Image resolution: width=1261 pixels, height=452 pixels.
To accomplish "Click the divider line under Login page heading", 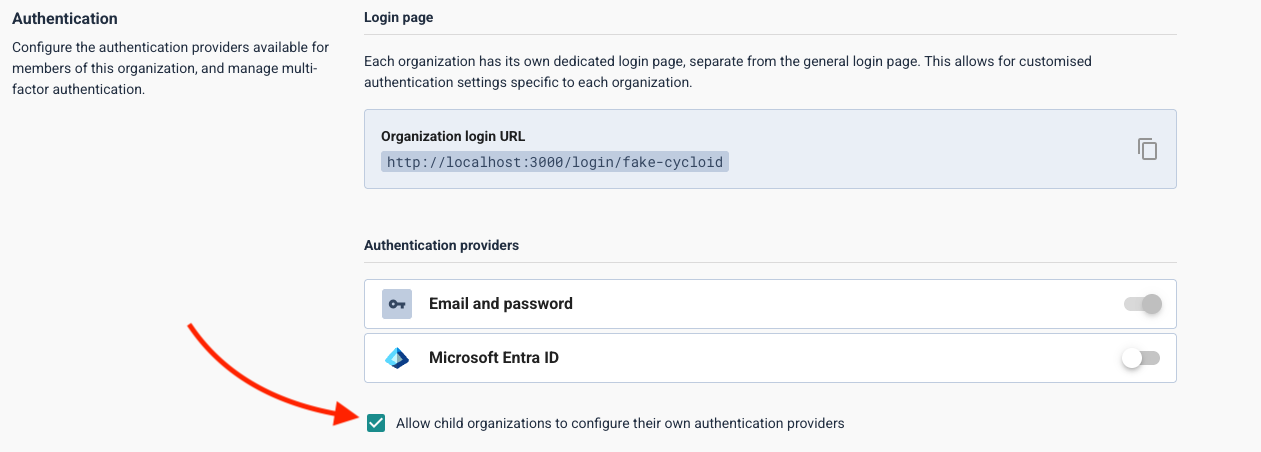I will click(770, 35).
